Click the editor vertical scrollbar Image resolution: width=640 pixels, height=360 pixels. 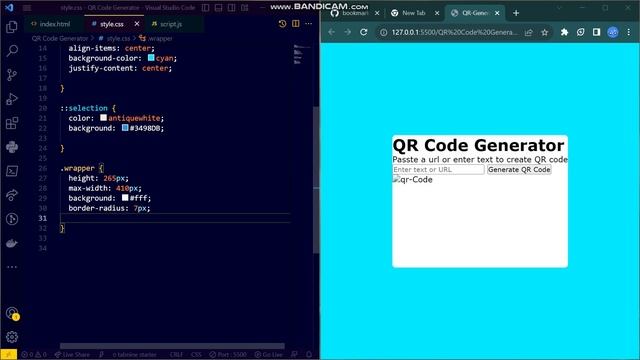tap(316, 180)
